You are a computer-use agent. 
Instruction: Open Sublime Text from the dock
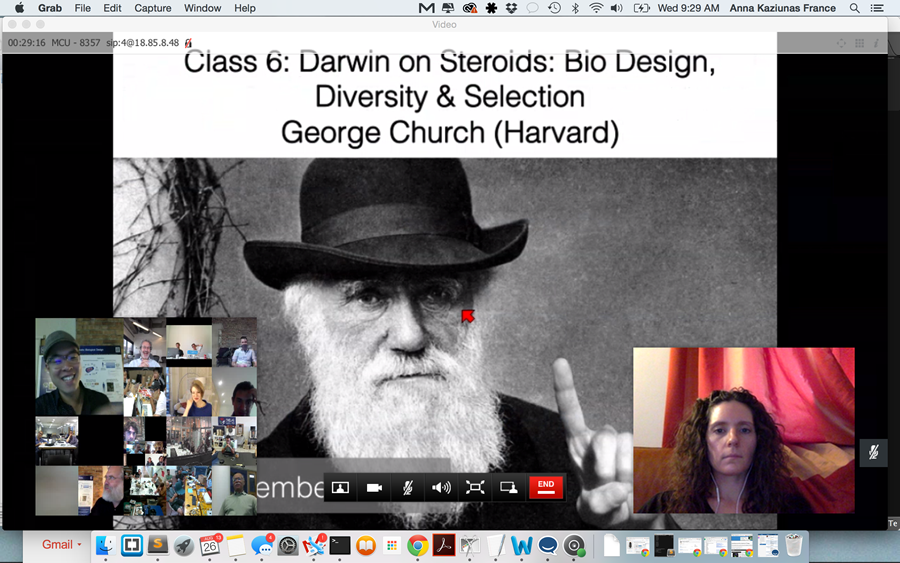158,545
